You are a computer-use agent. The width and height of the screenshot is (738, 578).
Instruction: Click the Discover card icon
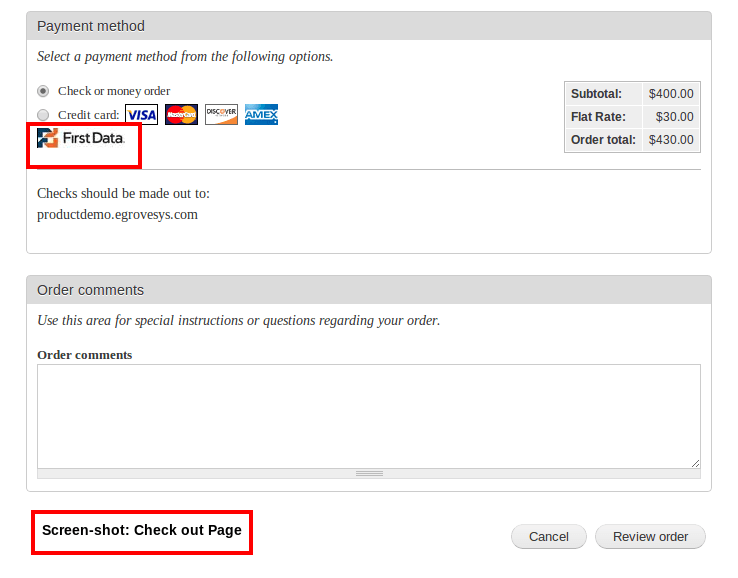pyautogui.click(x=221, y=115)
